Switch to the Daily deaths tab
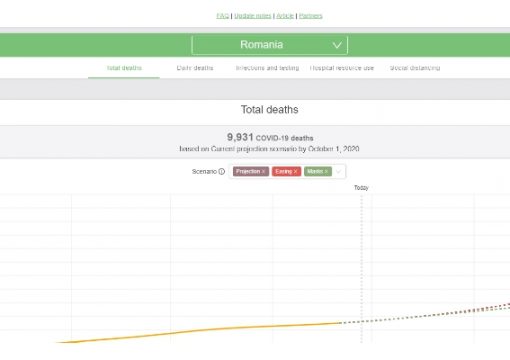Viewport: 510px width, 360px height. (x=195, y=68)
